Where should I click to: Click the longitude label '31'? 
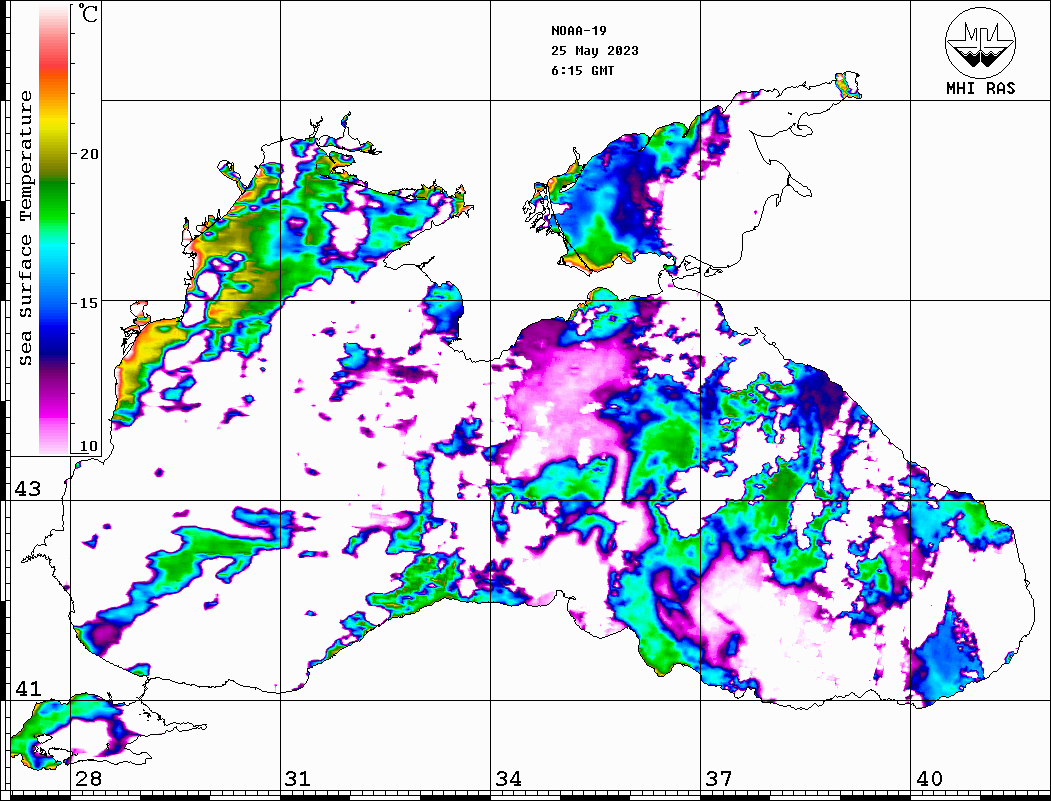pyautogui.click(x=298, y=779)
